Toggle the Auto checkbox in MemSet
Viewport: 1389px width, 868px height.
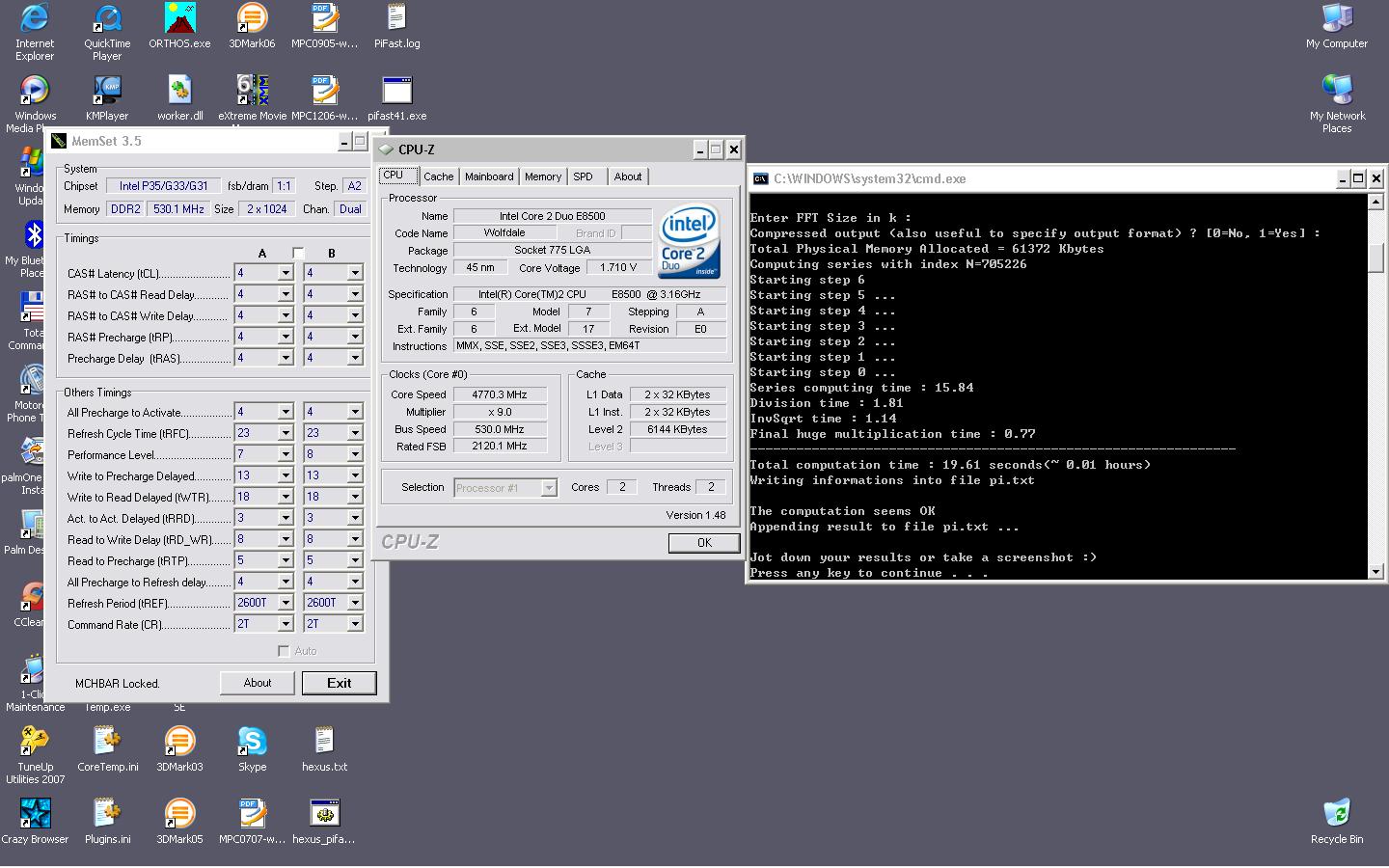[x=284, y=651]
